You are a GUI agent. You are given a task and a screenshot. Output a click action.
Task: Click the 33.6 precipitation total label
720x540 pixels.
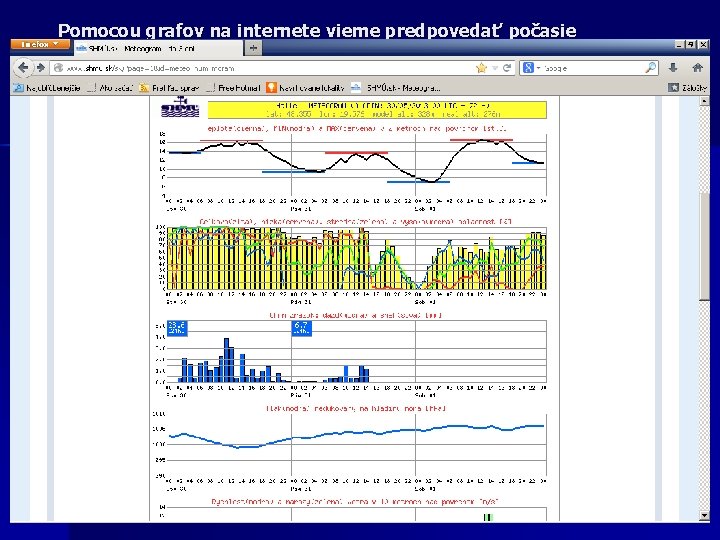point(177,328)
